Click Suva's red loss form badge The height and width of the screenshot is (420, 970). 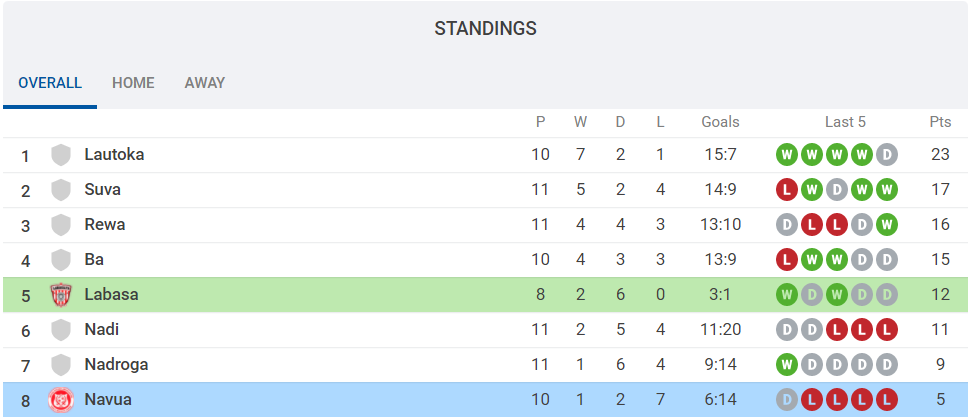tap(787, 190)
